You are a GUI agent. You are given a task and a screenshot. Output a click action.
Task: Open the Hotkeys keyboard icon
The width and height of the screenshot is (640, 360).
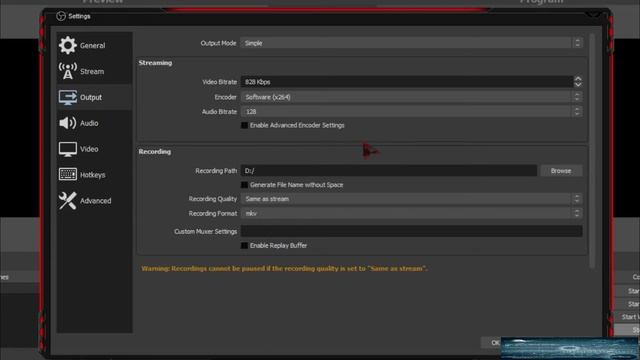[x=67, y=175]
